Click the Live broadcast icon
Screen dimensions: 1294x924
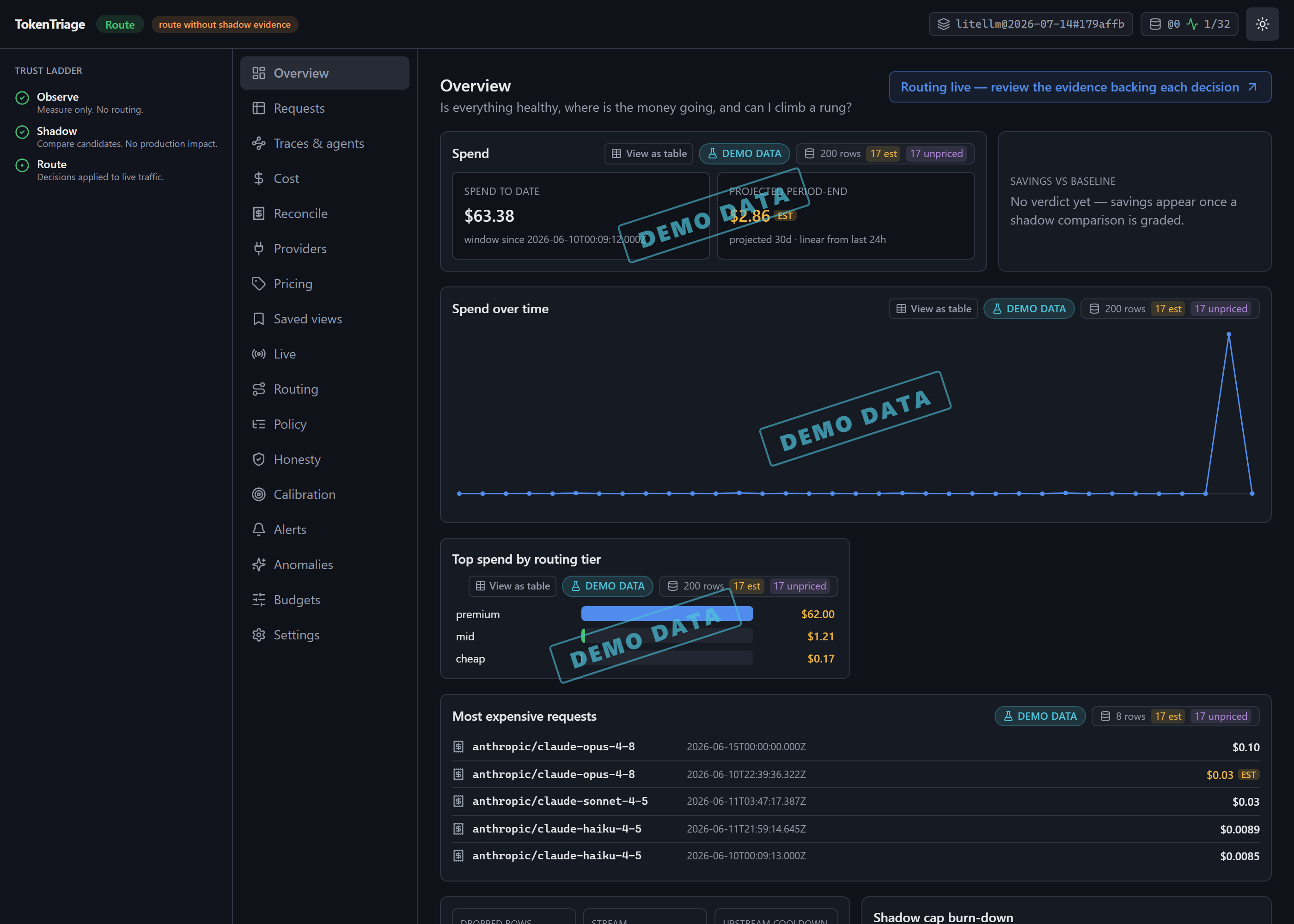click(258, 354)
